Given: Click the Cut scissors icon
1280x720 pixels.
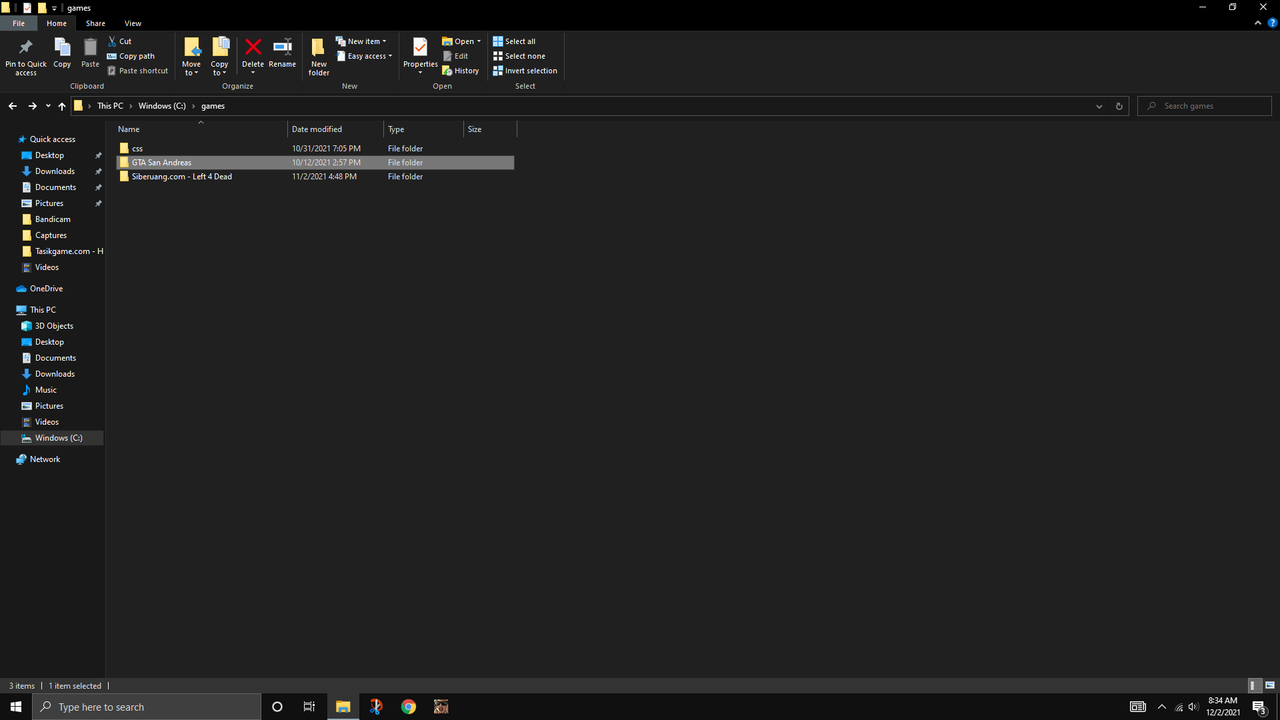Looking at the screenshot, I should (113, 41).
